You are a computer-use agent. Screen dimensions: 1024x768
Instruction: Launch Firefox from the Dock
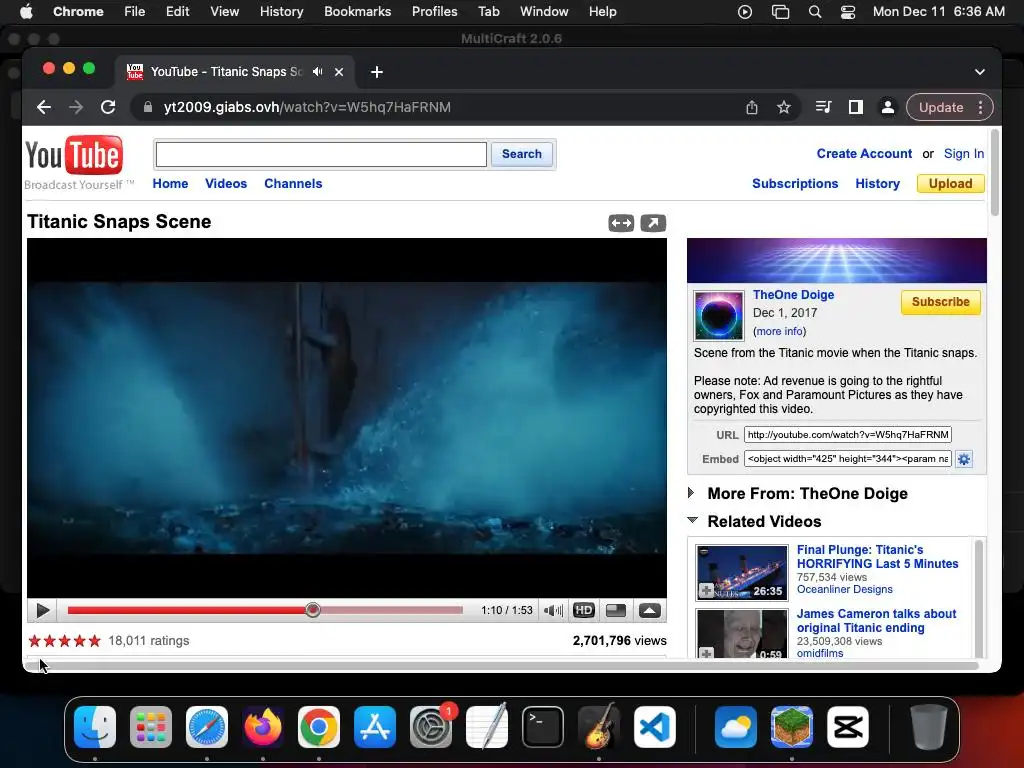pyautogui.click(x=263, y=727)
